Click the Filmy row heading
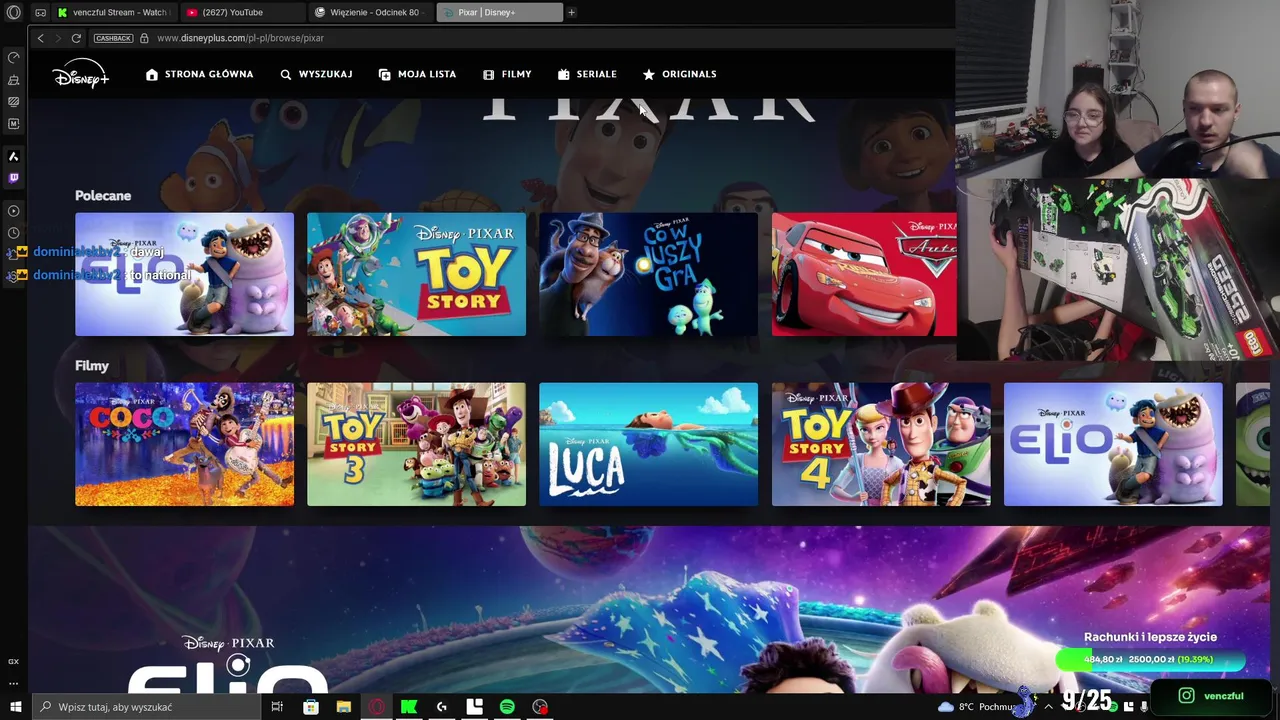Viewport: 1280px width, 720px height. tap(92, 366)
